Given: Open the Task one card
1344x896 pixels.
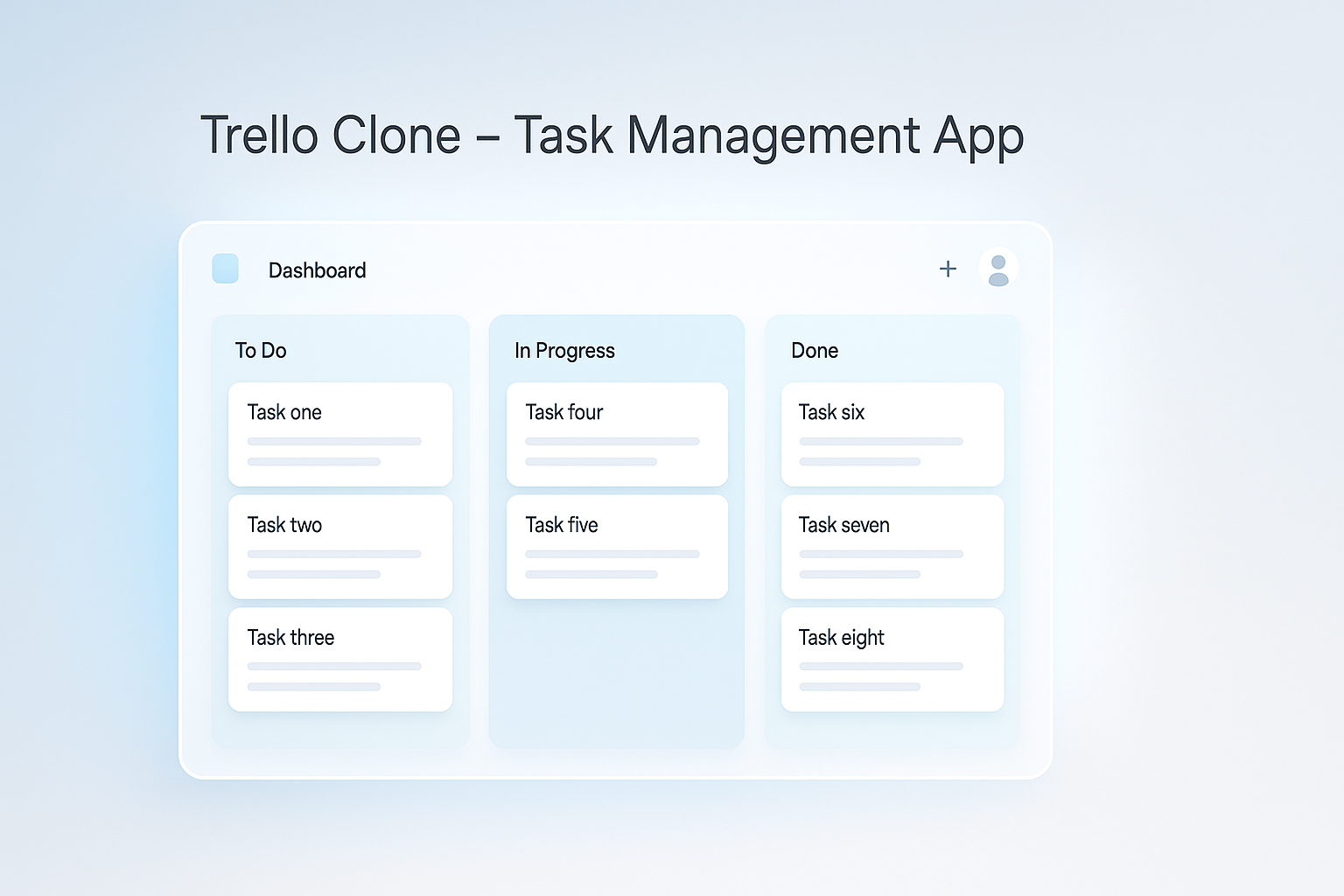Looking at the screenshot, I should [x=340, y=433].
